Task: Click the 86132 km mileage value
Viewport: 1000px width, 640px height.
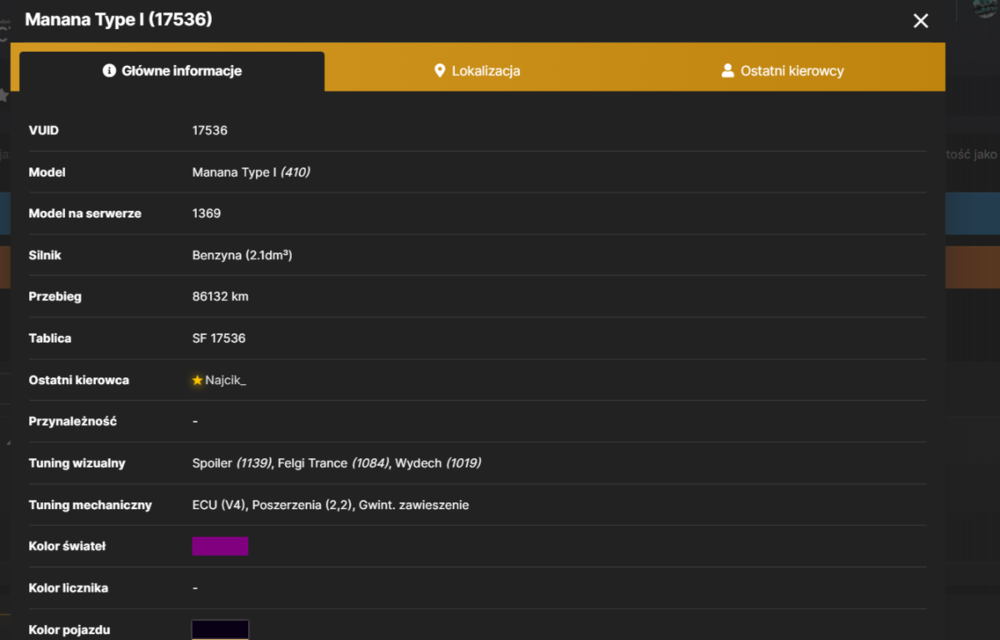Action: pyautogui.click(x=221, y=296)
